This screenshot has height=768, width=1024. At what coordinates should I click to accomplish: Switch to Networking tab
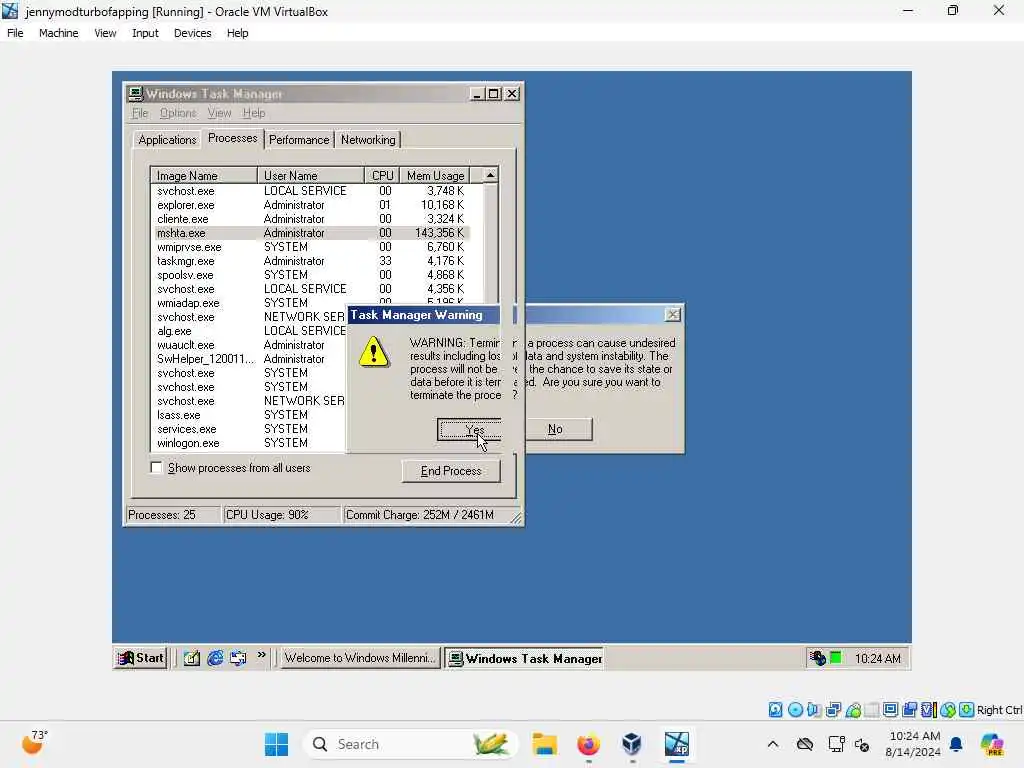(368, 140)
